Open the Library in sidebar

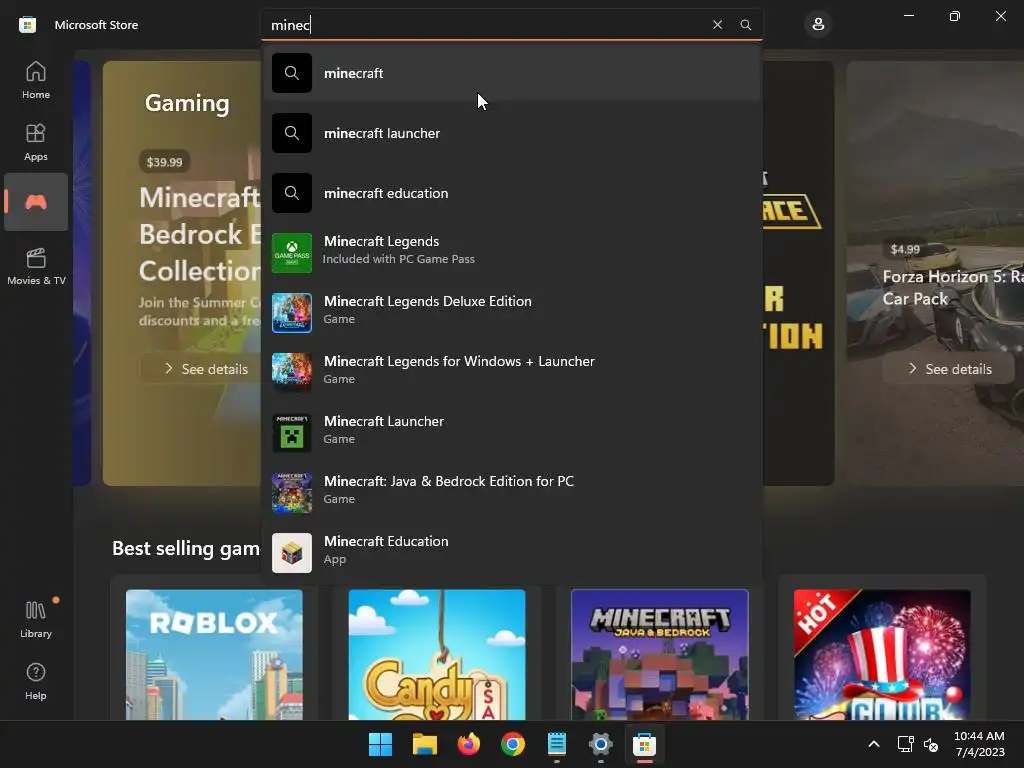[x=36, y=619]
